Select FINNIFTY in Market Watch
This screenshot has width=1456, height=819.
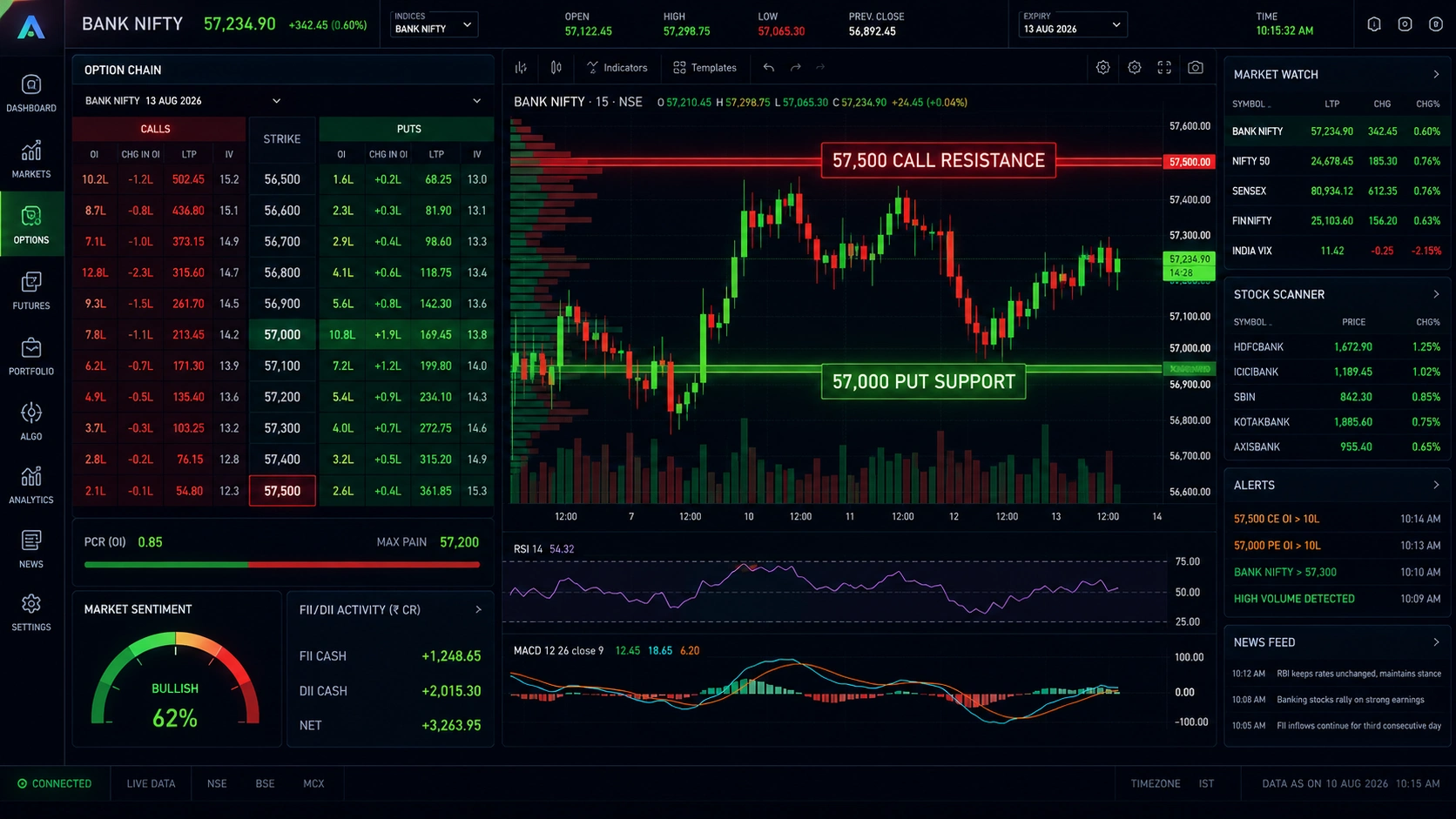[1337, 221]
